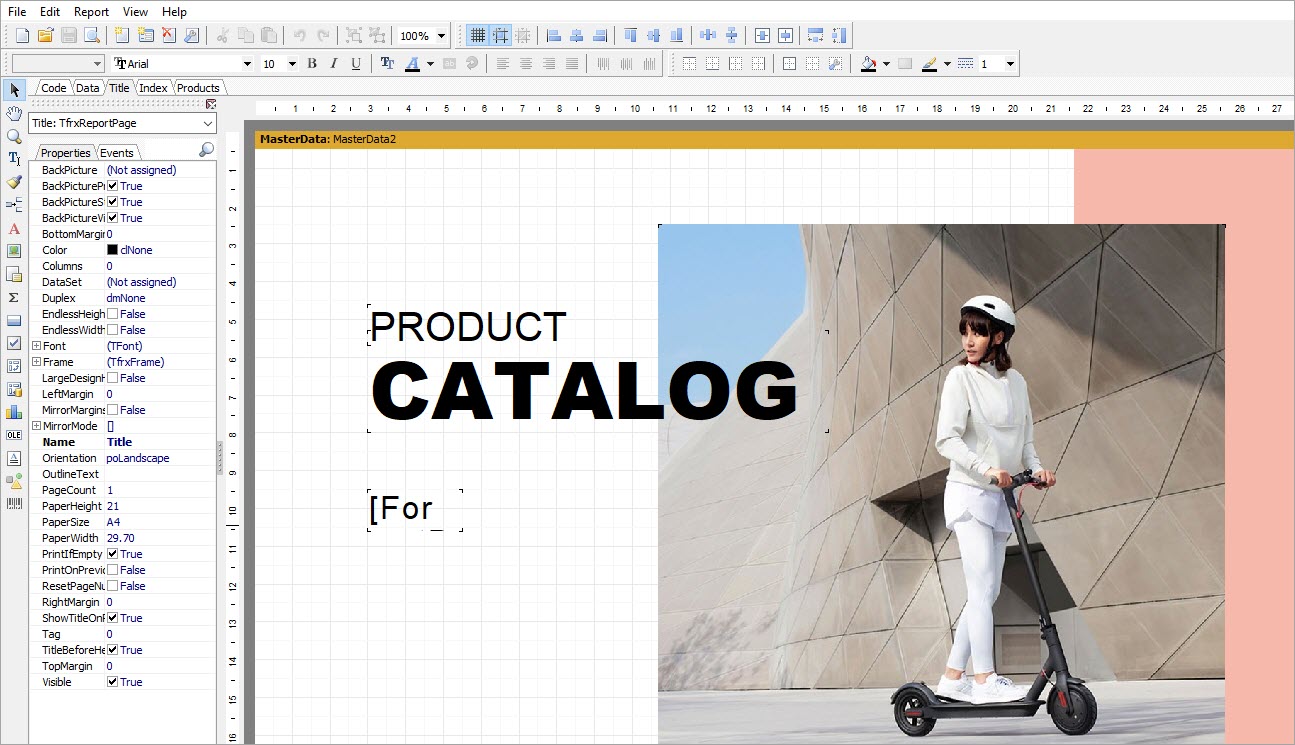Insert a Barcode object from the toolbox
The width and height of the screenshot is (1295, 745).
[14, 503]
